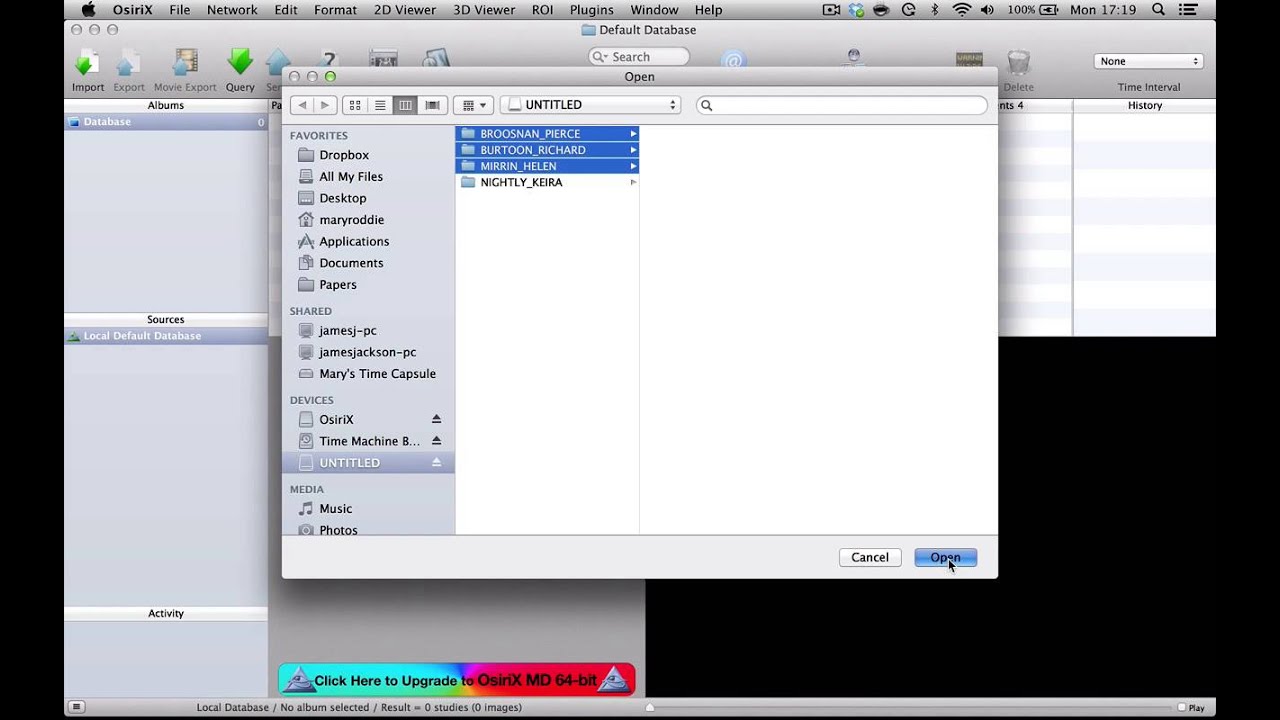Open the OsiriX application menu
The image size is (1280, 720).
[132, 10]
